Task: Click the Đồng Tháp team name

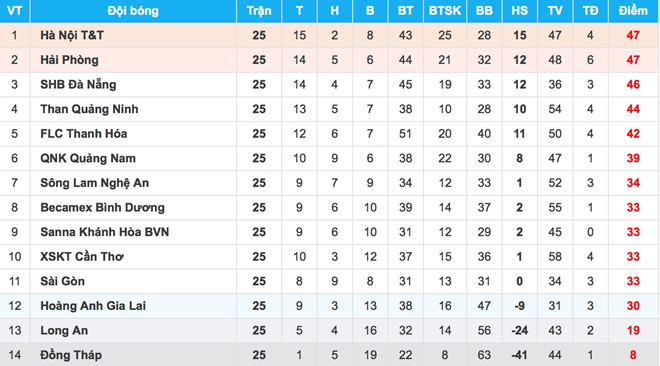Action: 71,355
